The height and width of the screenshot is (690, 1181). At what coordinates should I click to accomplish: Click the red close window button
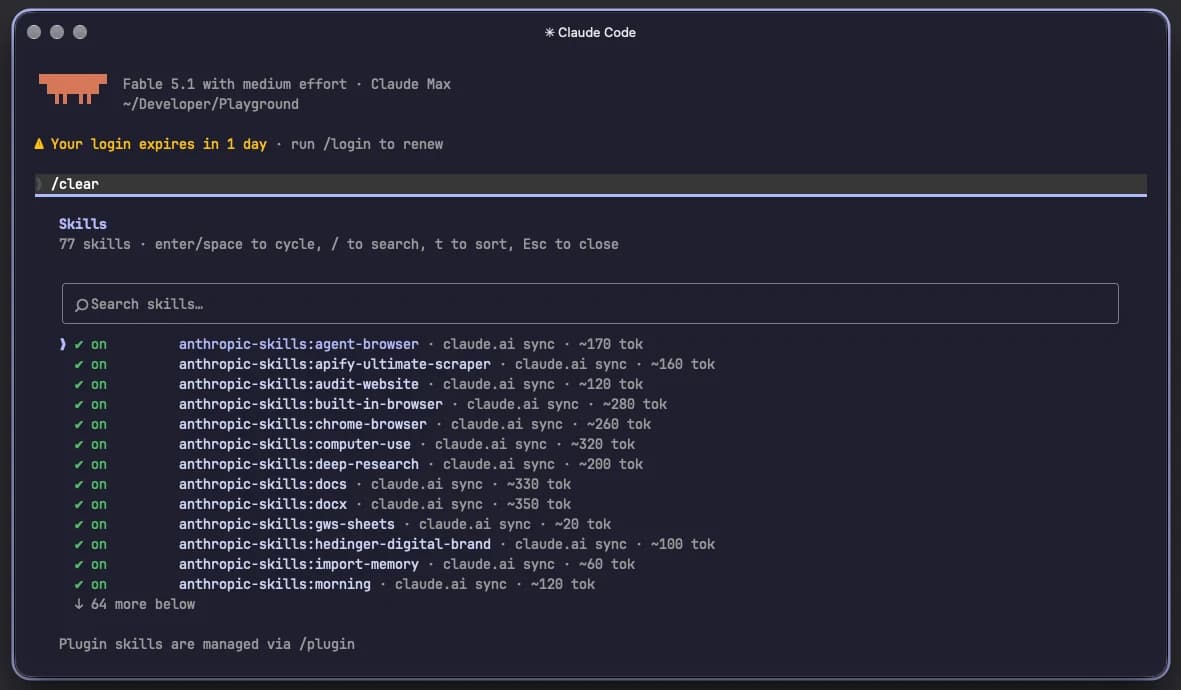pyautogui.click(x=34, y=32)
